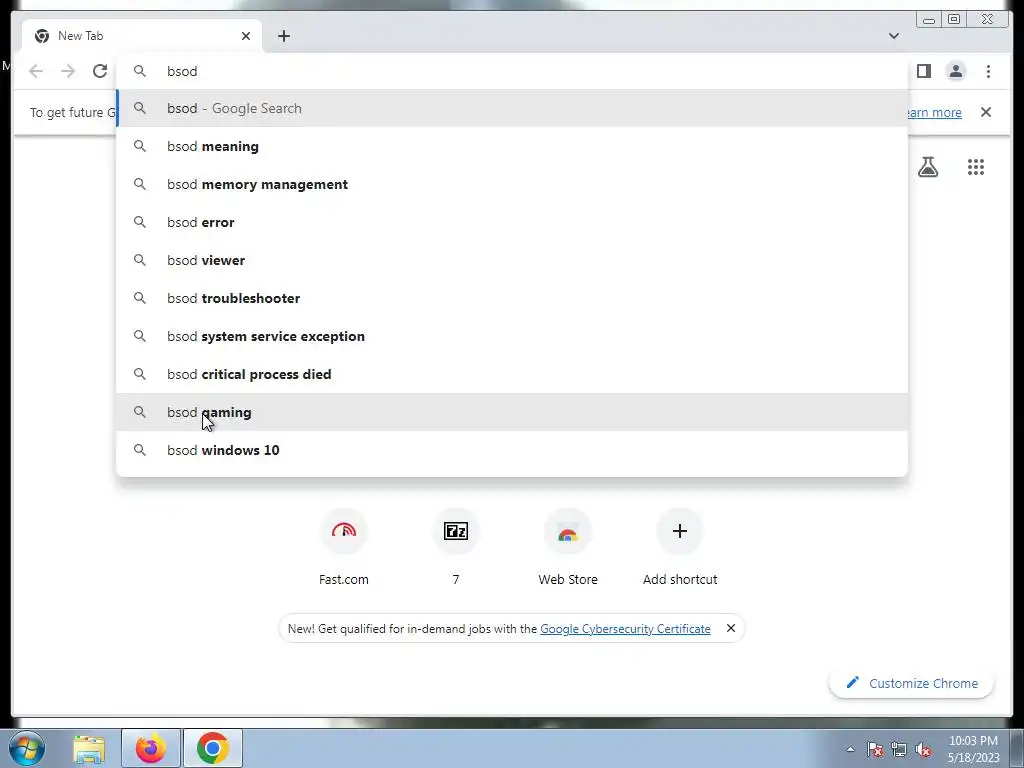The height and width of the screenshot is (768, 1024).
Task: Toggle the side panel icon
Action: (x=923, y=71)
